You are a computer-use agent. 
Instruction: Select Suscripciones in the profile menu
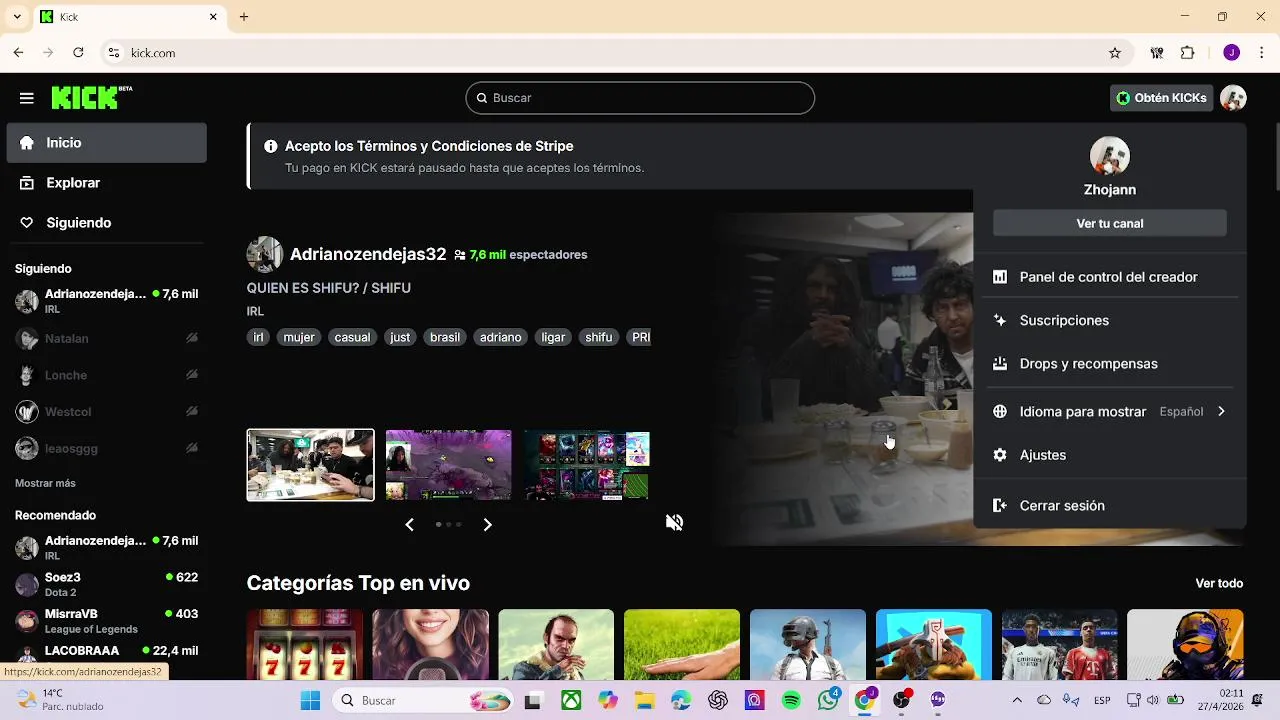(1110, 320)
